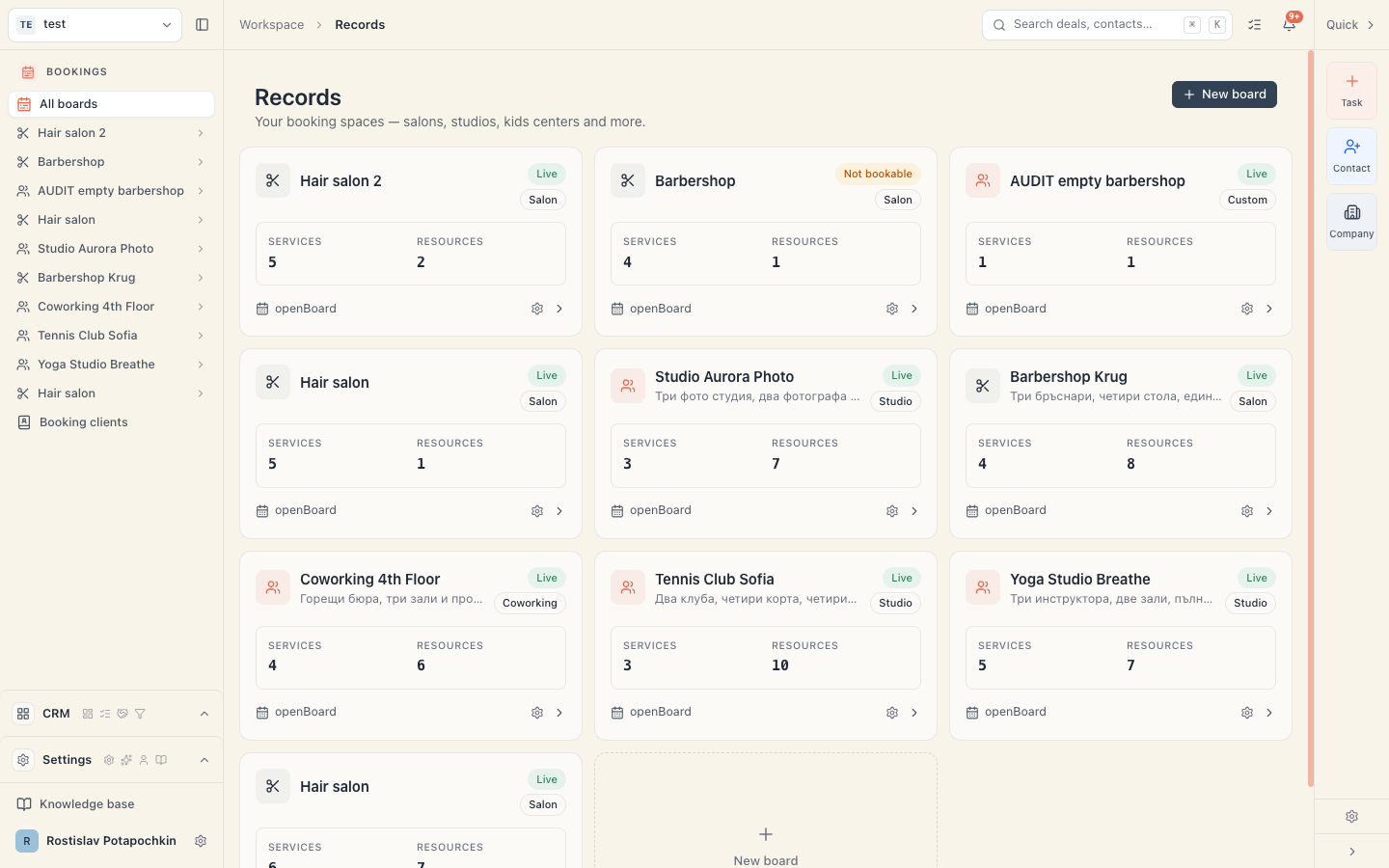The height and width of the screenshot is (868, 1389).
Task: Expand the right panel using the bottom arrow
Action: tap(1351, 852)
